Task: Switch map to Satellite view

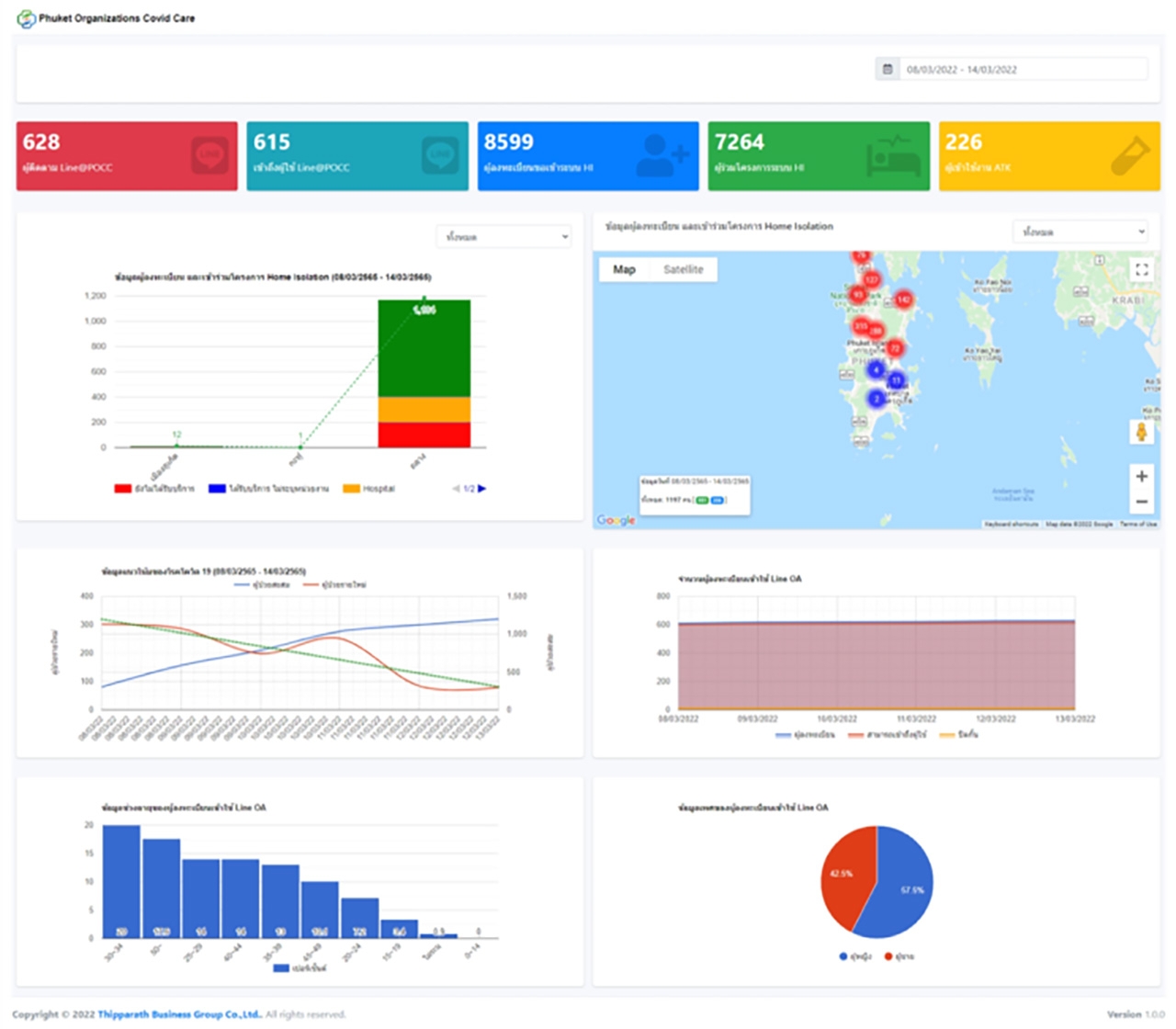Action: click(683, 269)
